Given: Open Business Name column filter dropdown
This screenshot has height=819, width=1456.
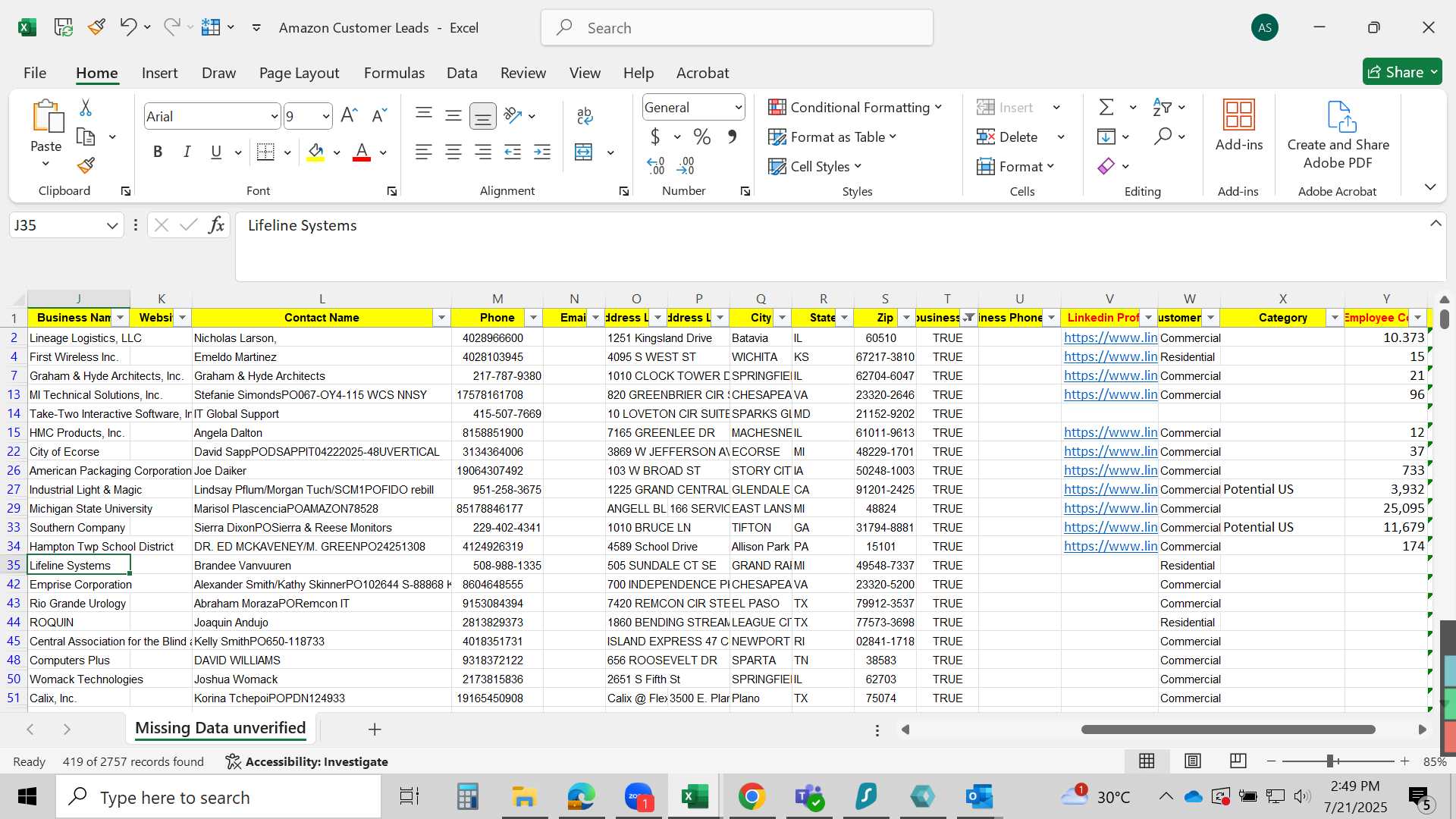Looking at the screenshot, I should coord(121,318).
